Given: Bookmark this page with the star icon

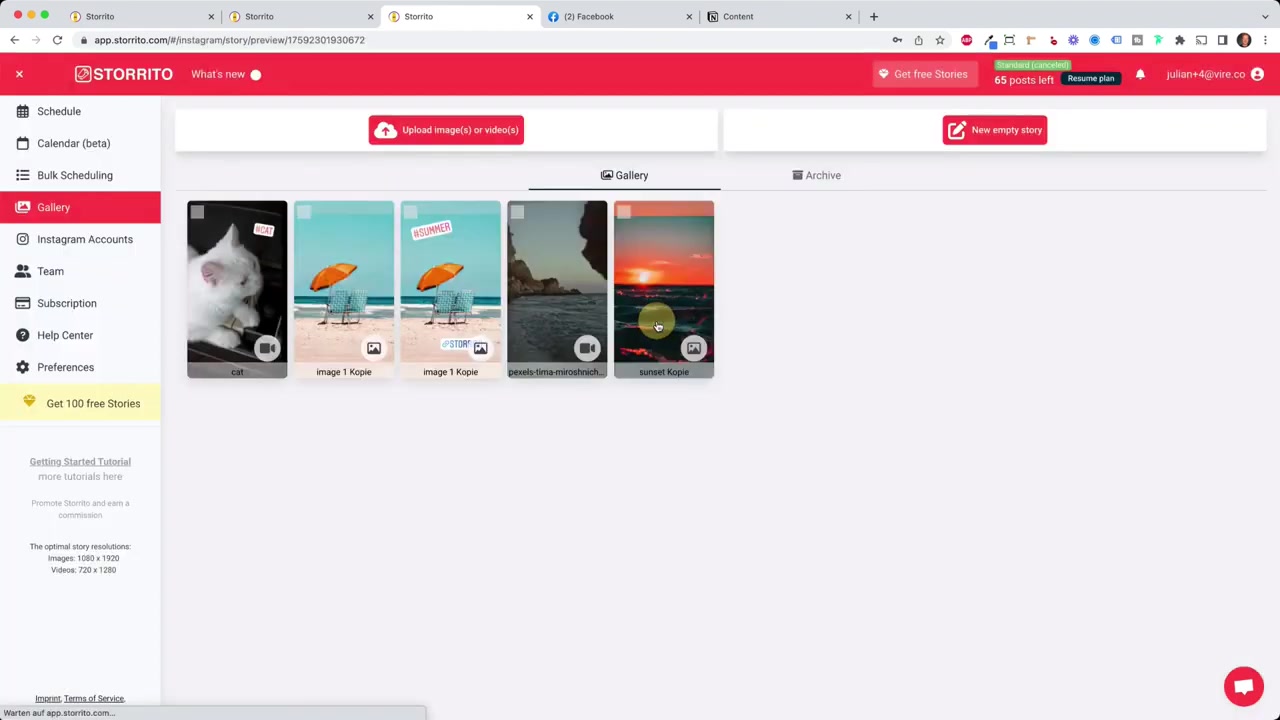Looking at the screenshot, I should tap(940, 40).
